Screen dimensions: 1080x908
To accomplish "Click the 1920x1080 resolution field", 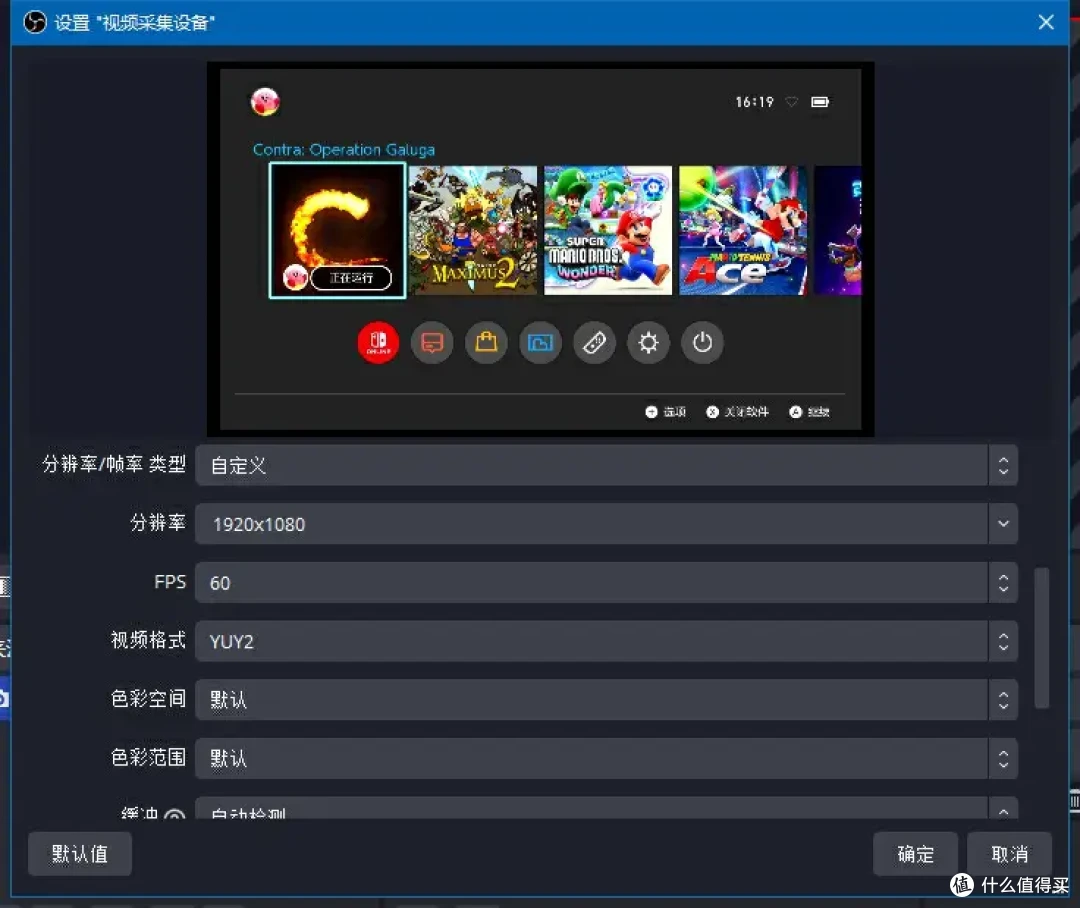I will (x=591, y=524).
